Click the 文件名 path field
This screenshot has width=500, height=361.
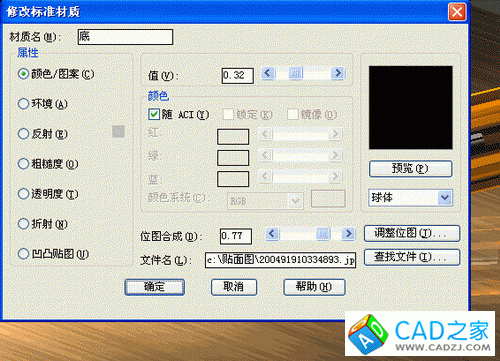[x=280, y=260]
